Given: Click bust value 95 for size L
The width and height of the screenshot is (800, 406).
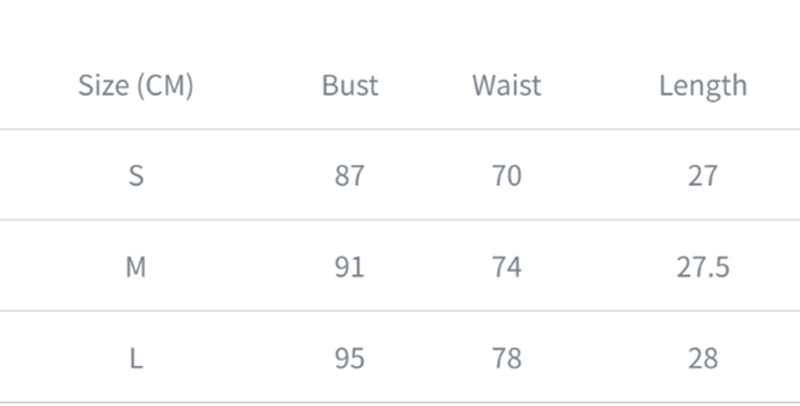Looking at the screenshot, I should [350, 358].
